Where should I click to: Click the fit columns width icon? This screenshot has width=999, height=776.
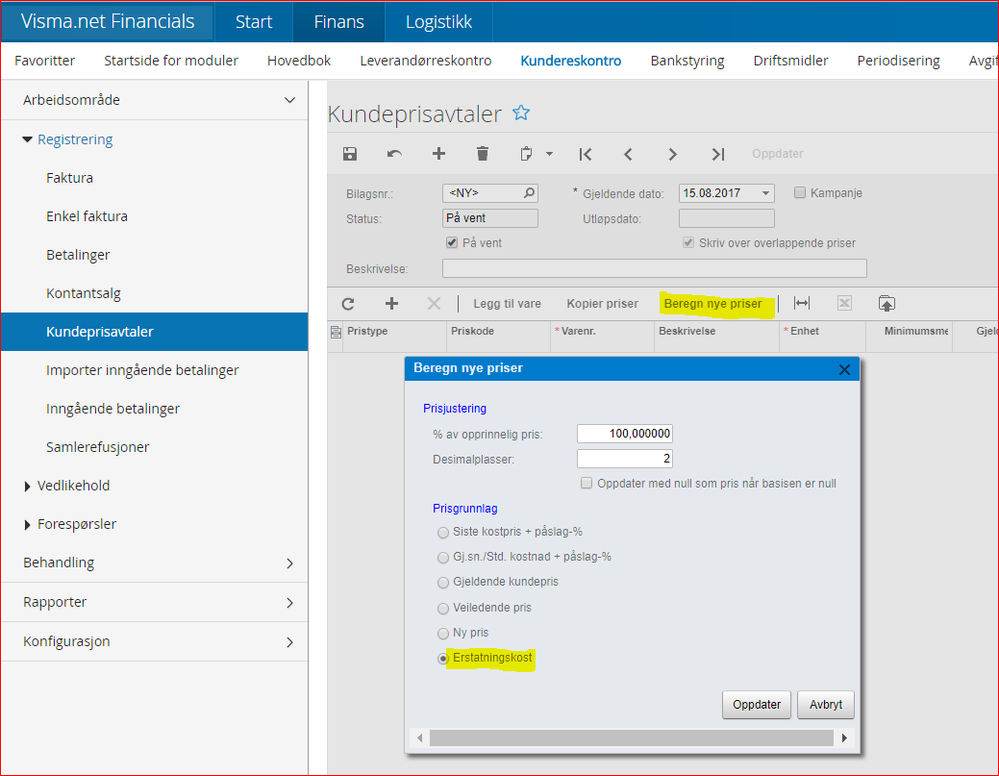(801, 304)
